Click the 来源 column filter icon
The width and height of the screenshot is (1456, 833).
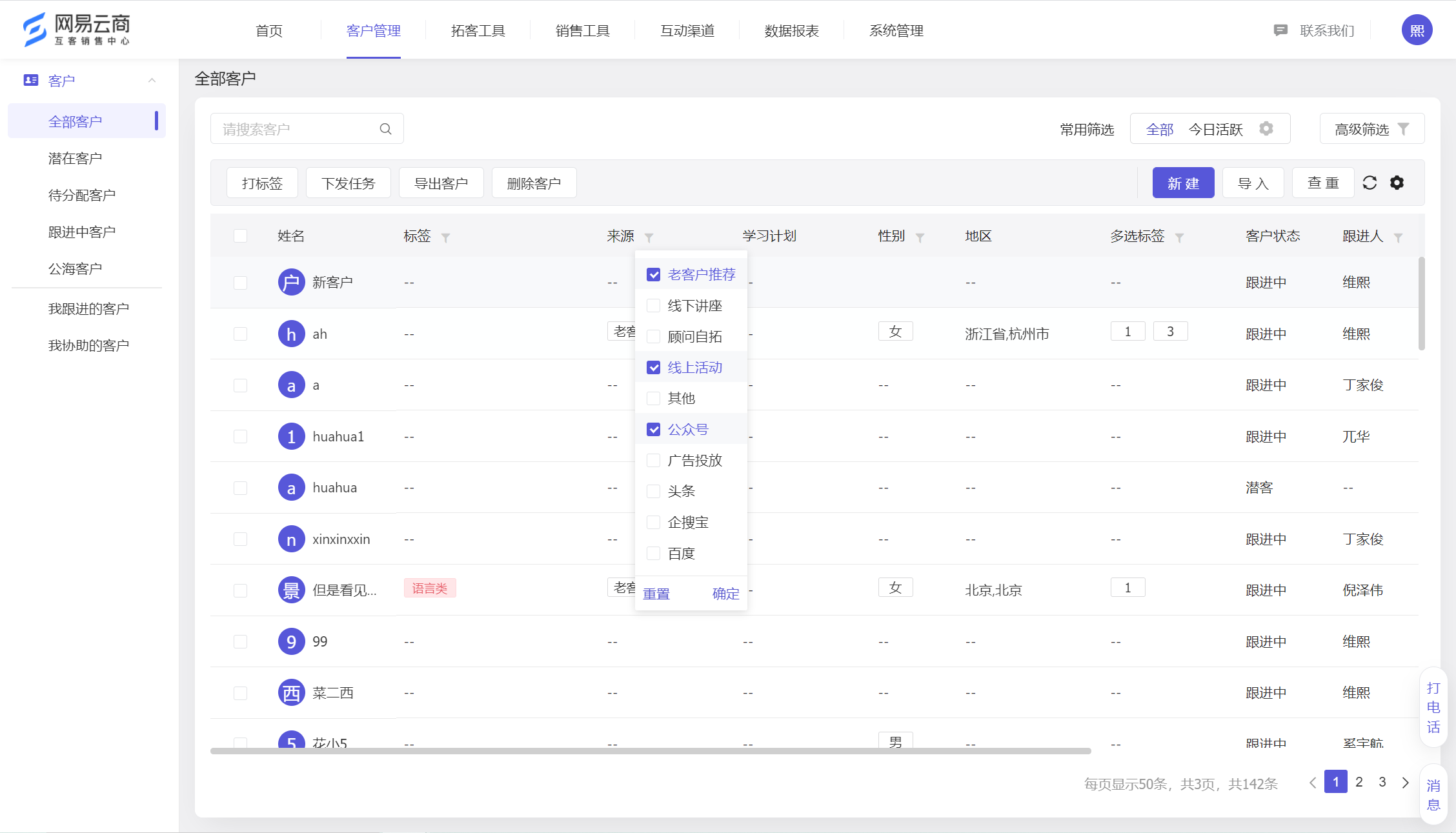(649, 237)
